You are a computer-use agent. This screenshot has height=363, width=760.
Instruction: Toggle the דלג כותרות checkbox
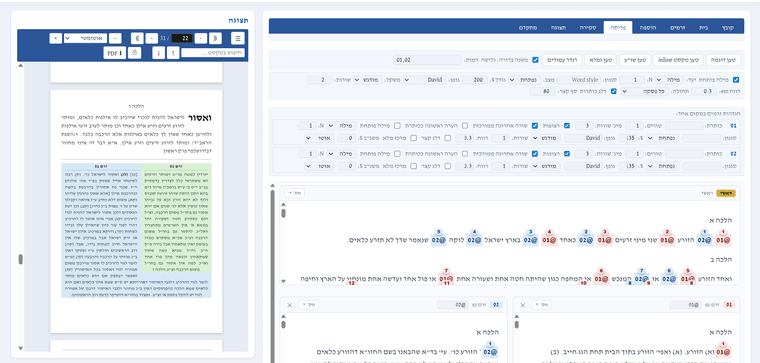click(614, 91)
